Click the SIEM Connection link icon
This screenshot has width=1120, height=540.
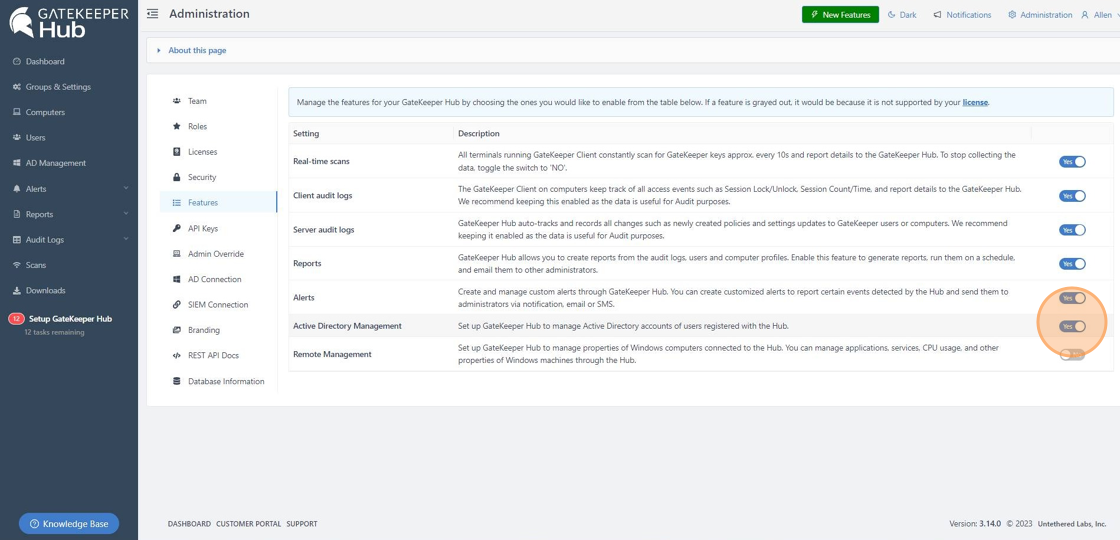[x=176, y=304]
